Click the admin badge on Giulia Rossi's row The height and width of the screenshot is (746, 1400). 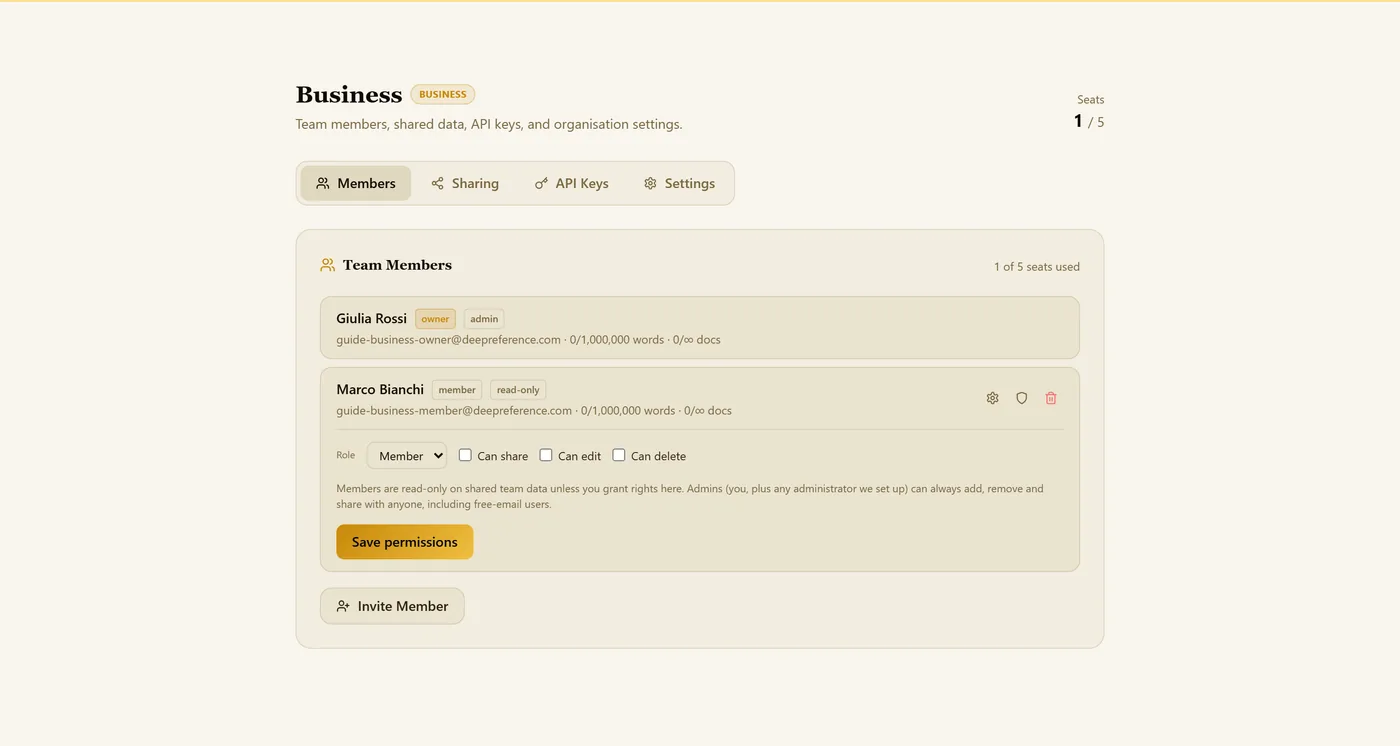484,319
